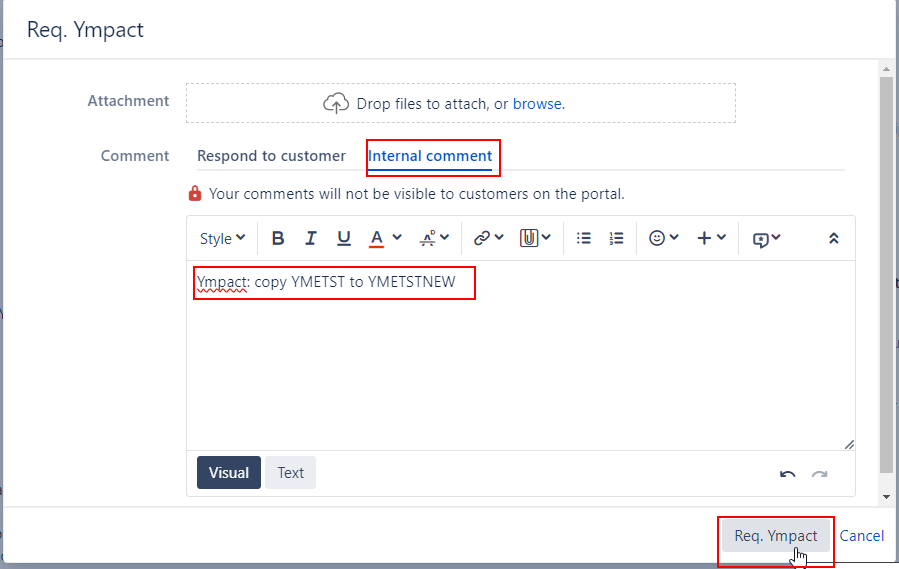This screenshot has width=899, height=569.
Task: Insert a bulleted list
Action: [584, 238]
